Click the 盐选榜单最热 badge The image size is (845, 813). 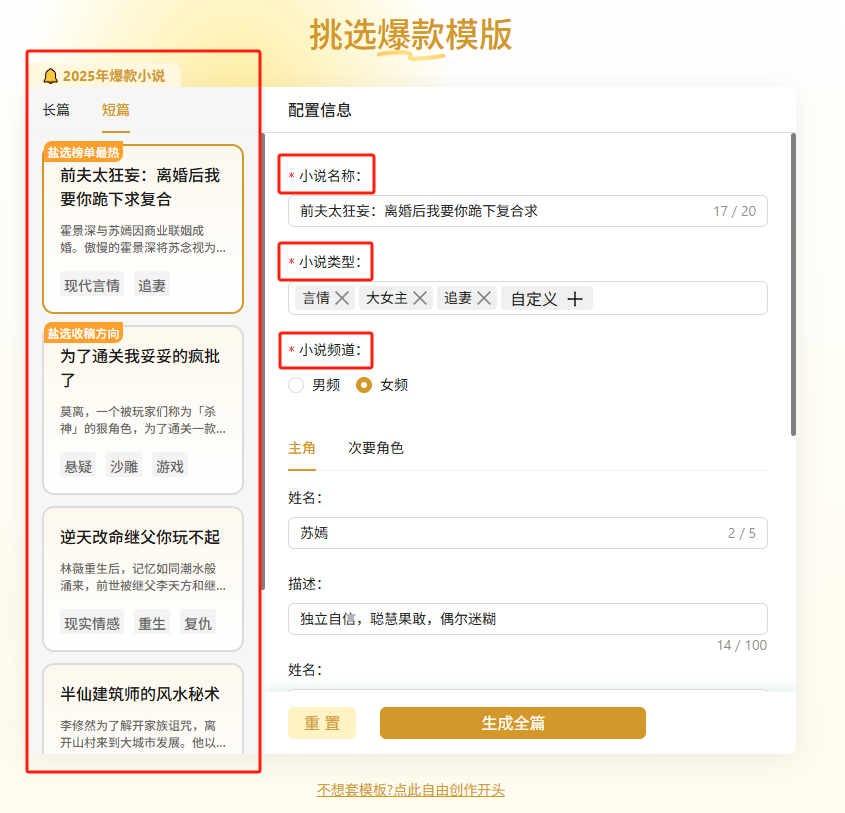[x=84, y=152]
